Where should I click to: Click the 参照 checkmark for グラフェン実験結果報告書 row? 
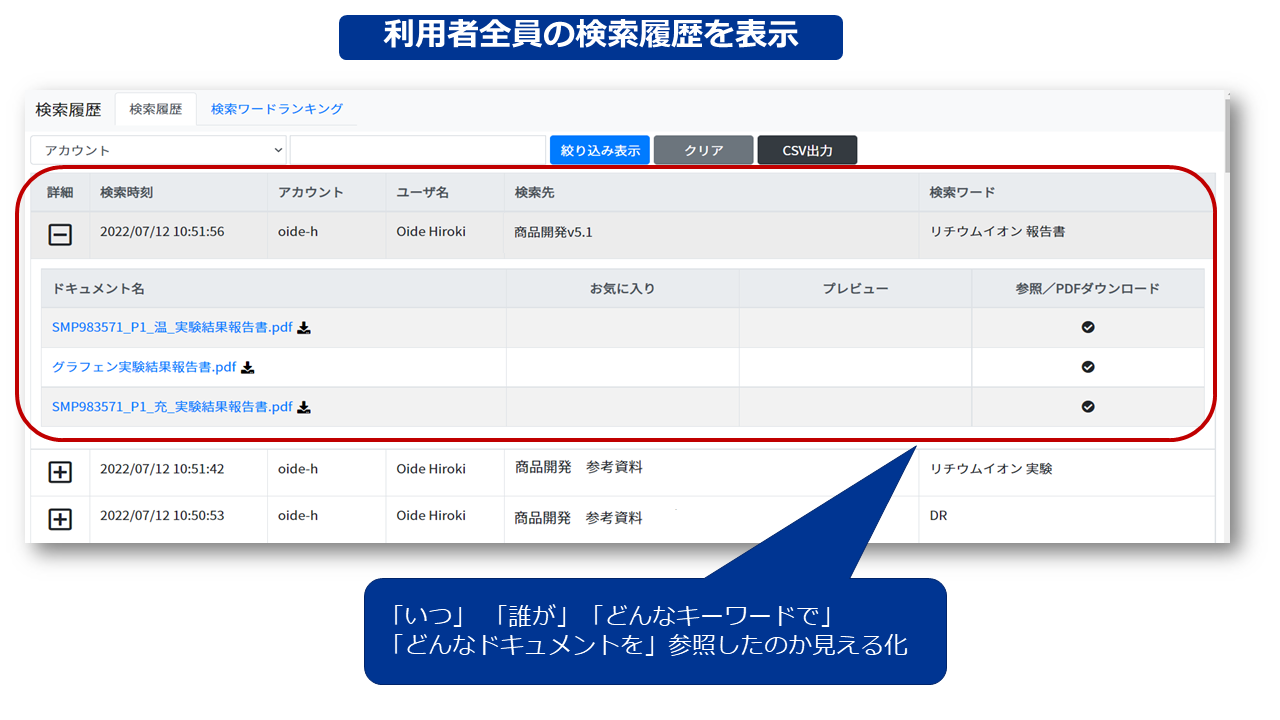[1087, 367]
